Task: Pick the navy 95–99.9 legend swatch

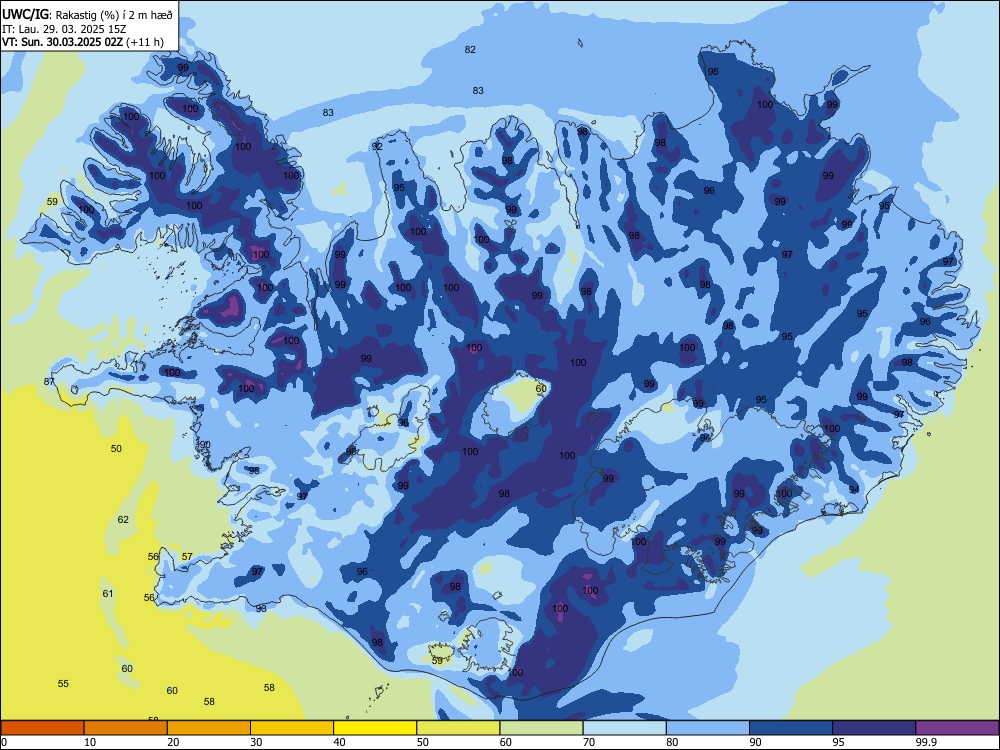Action: pos(874,728)
